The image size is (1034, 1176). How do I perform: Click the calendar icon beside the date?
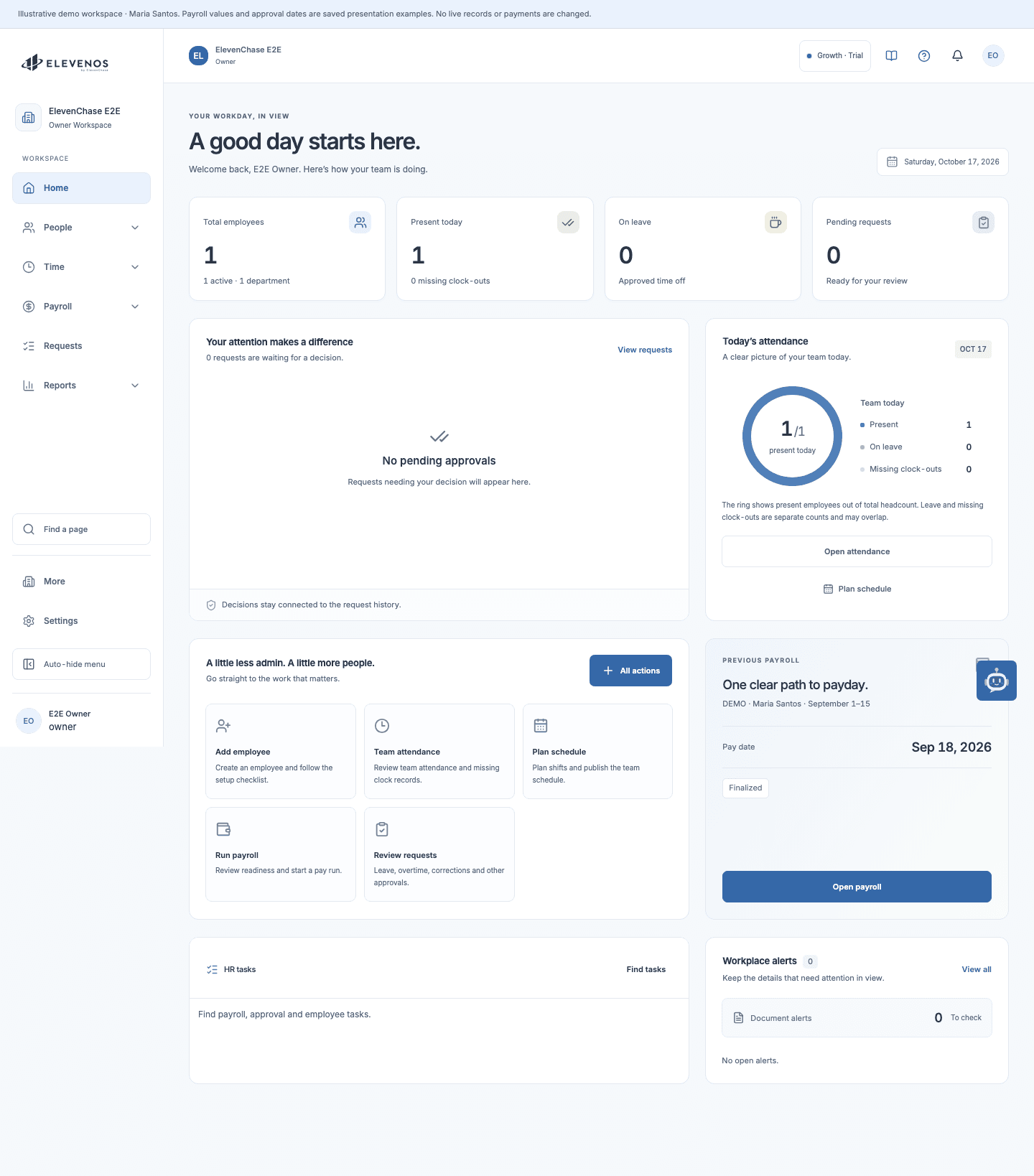tap(892, 162)
